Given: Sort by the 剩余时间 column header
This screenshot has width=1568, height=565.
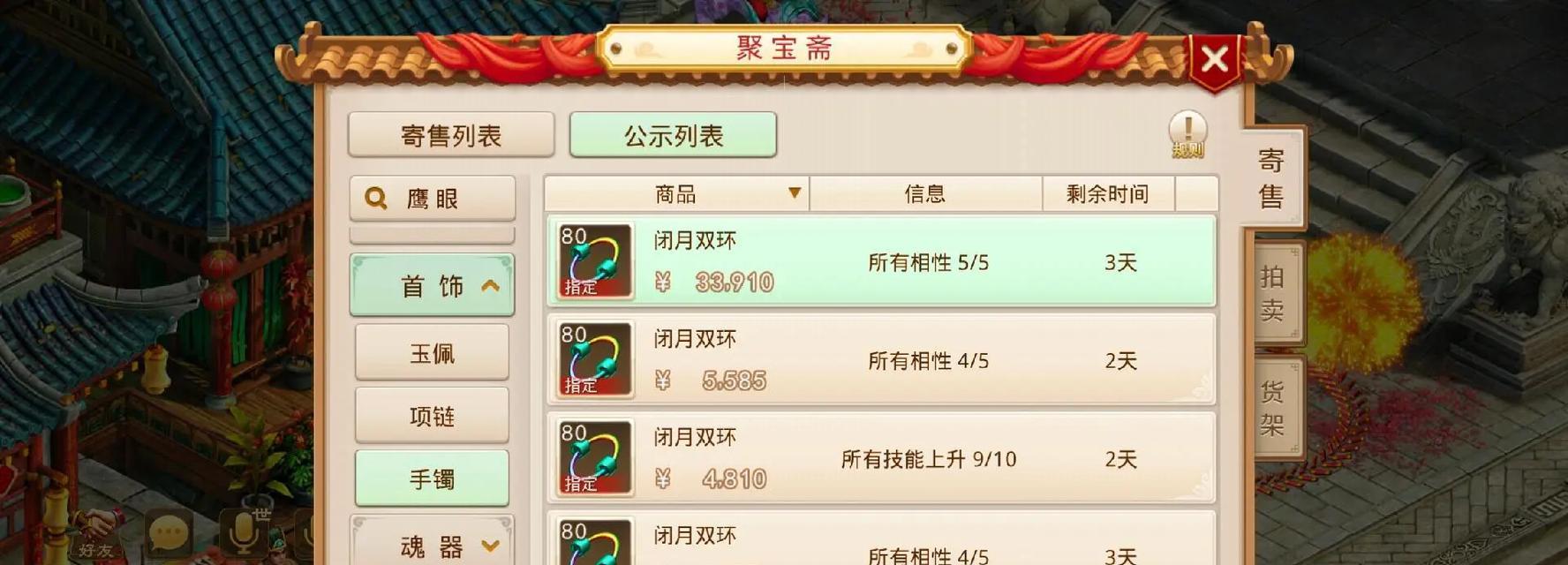Looking at the screenshot, I should click(x=1108, y=193).
